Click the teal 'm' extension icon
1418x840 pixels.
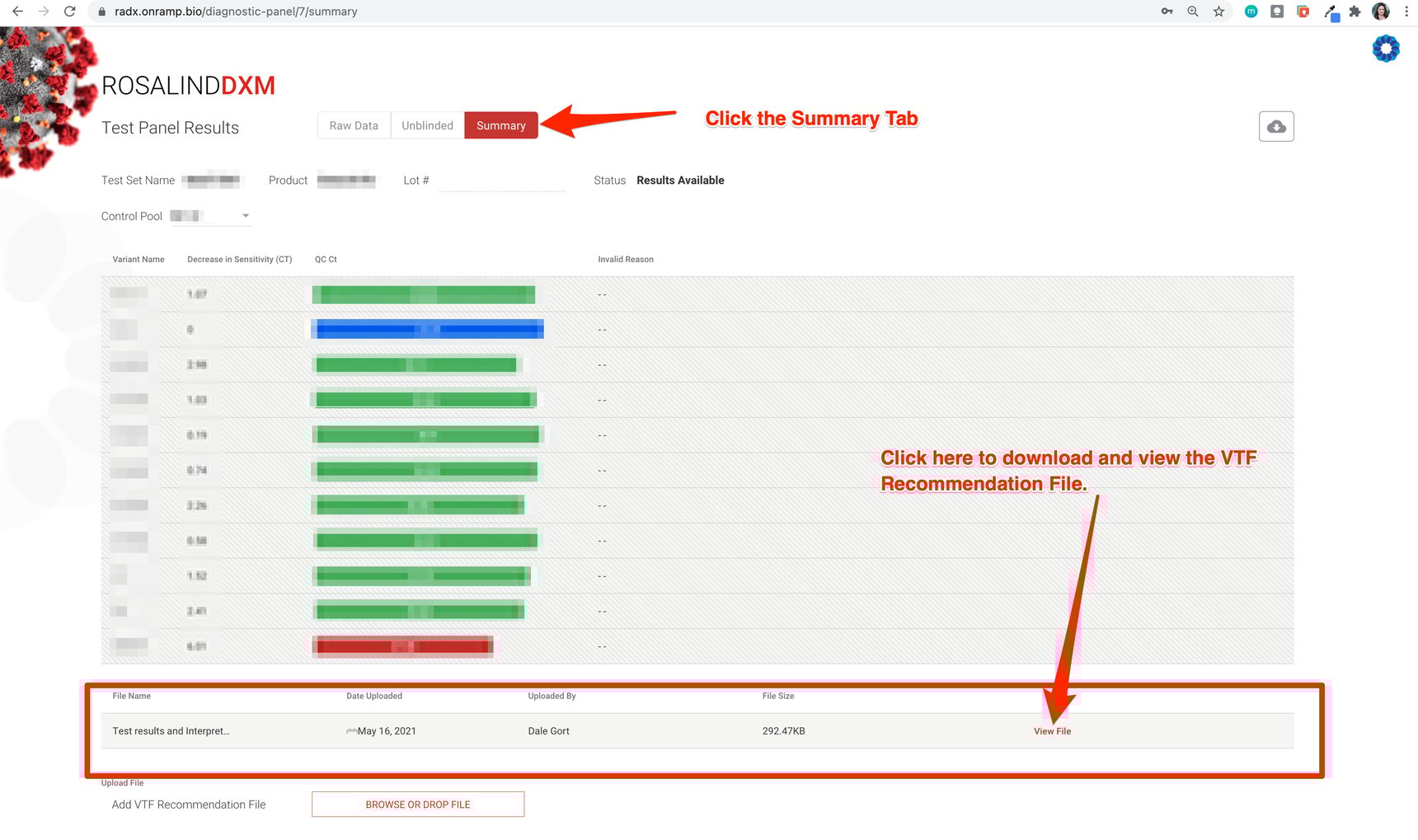click(x=1251, y=12)
